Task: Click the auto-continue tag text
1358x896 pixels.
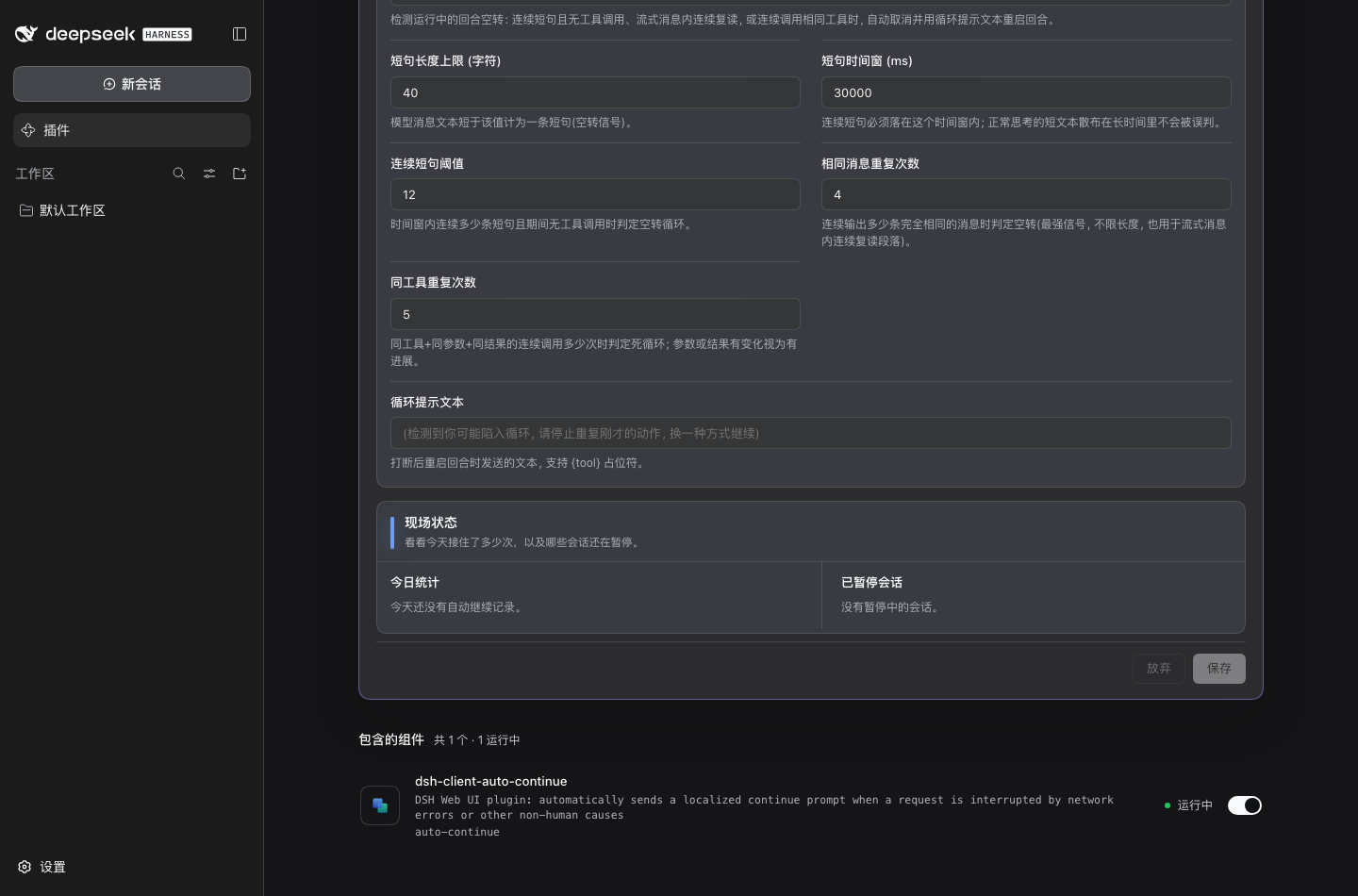Action: point(457,832)
